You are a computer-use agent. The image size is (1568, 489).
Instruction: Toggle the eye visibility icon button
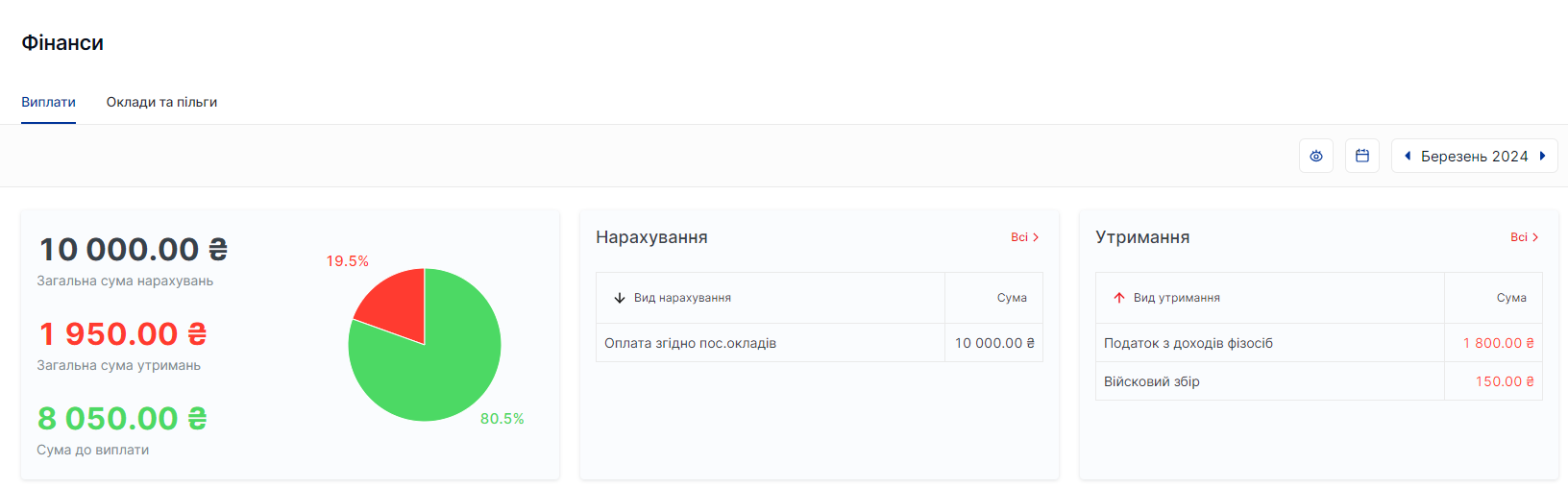[x=1315, y=156]
